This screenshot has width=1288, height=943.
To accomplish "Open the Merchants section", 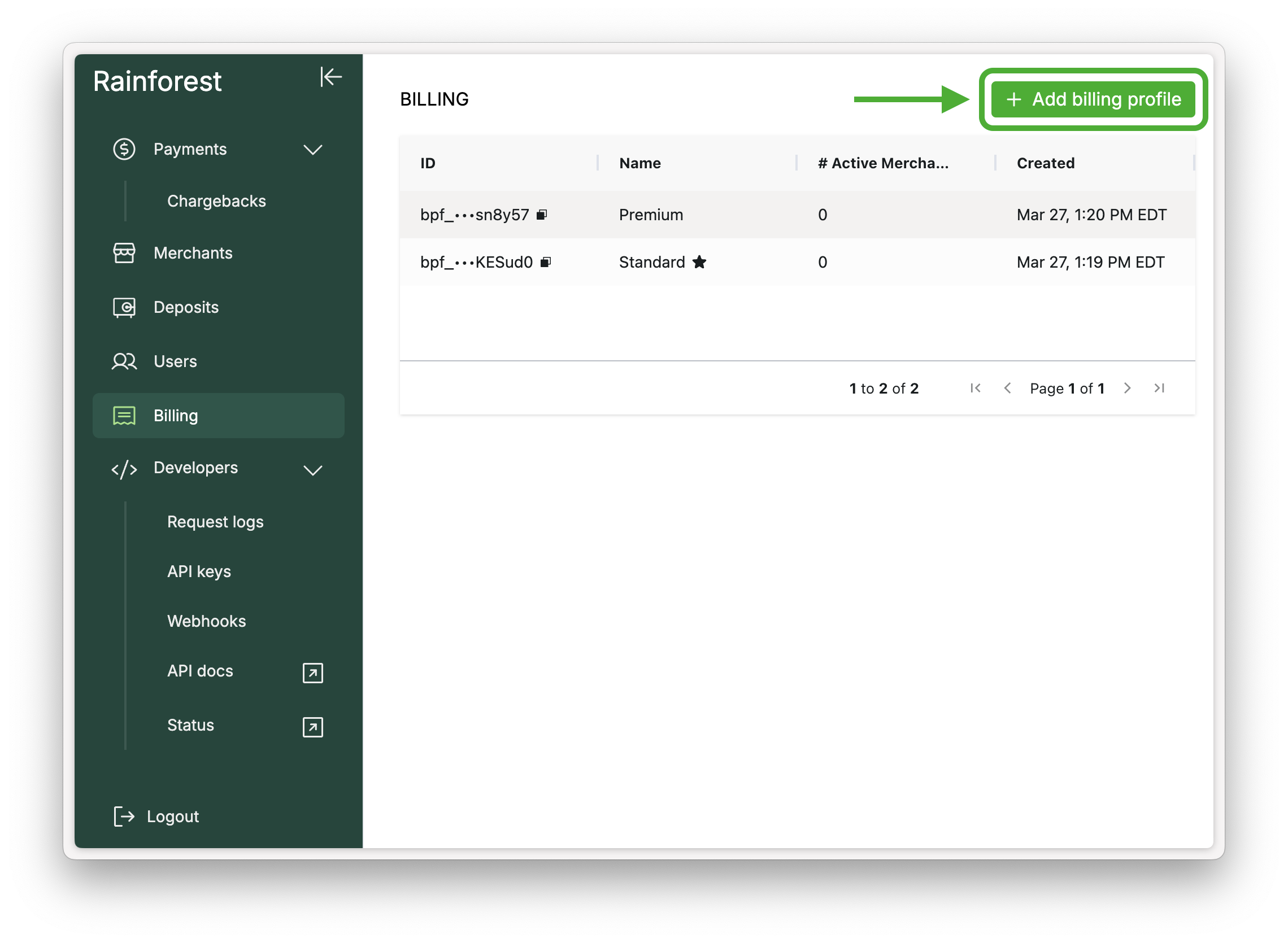I will (193, 253).
